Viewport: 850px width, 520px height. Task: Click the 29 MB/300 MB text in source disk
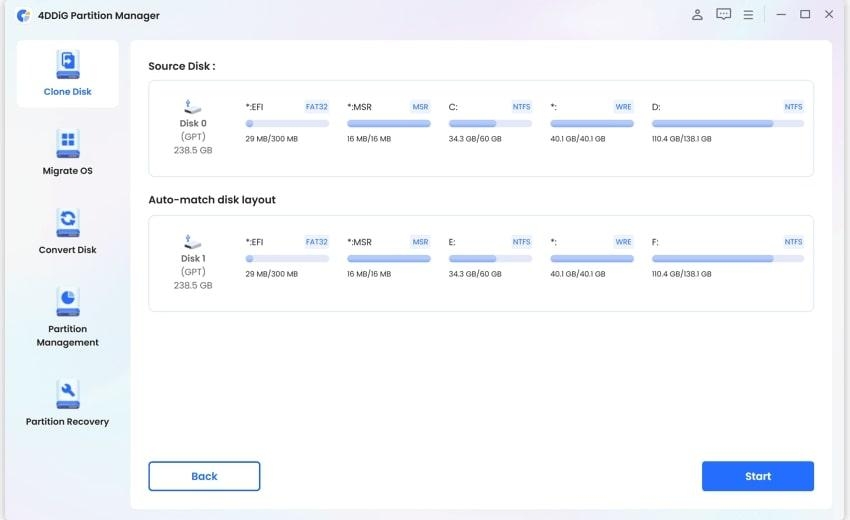[x=272, y=139]
